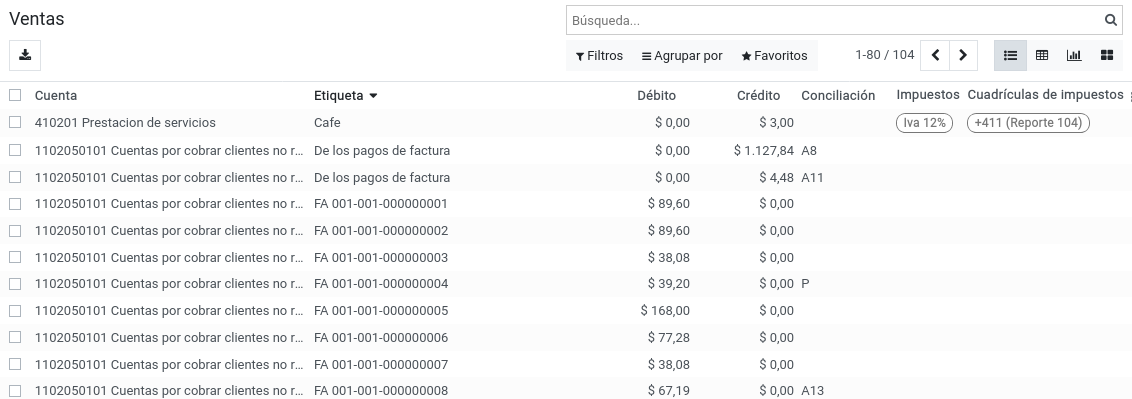Click the Cuadrículas de impuestos column header
The width and height of the screenshot is (1132, 399).
(x=1045, y=95)
